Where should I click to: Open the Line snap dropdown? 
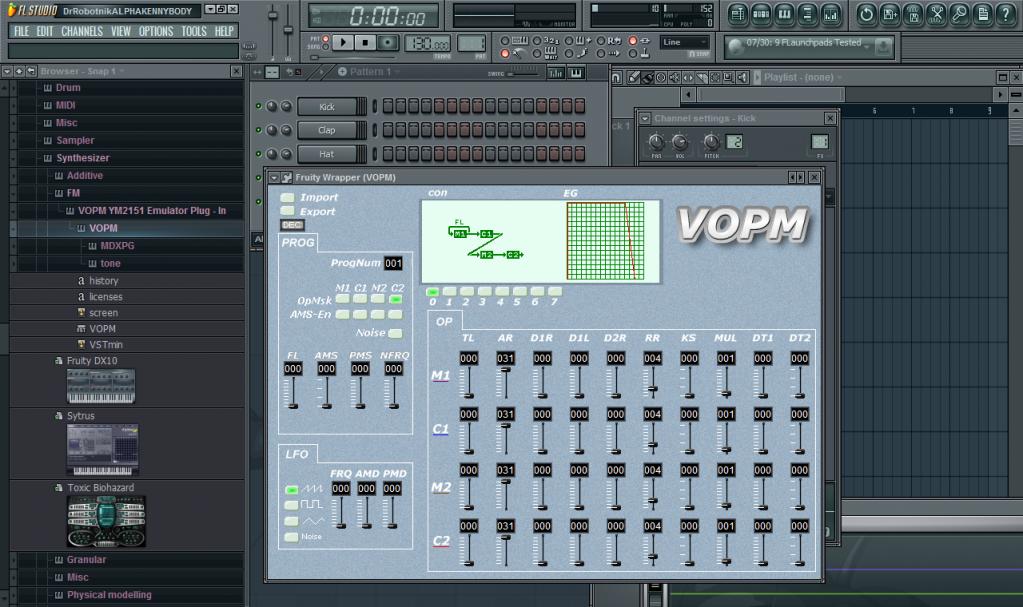[685, 43]
